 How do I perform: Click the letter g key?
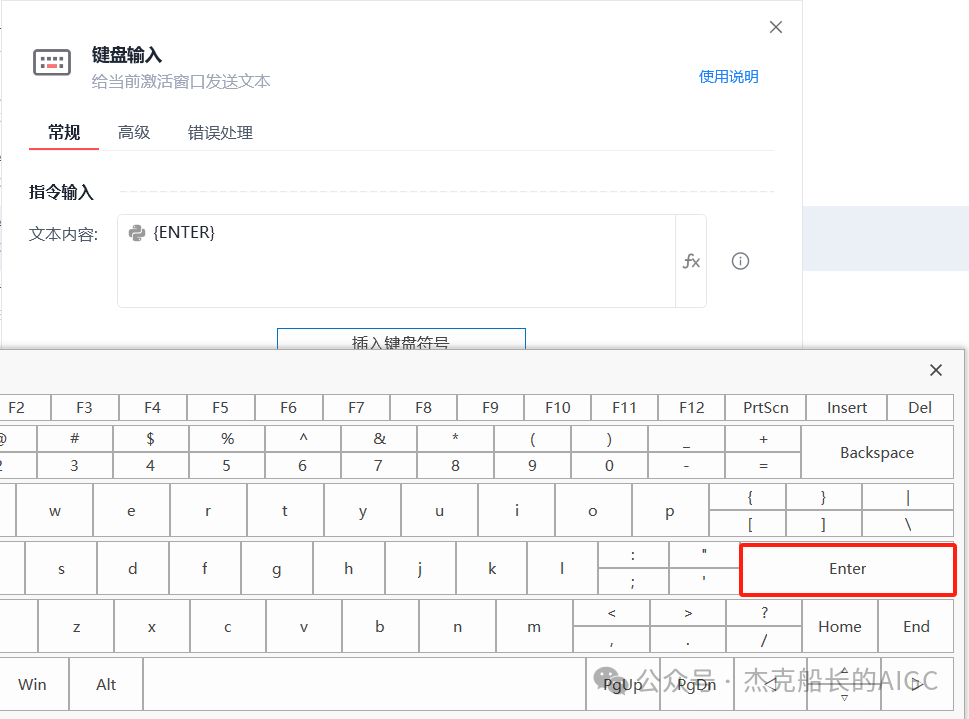point(277,569)
